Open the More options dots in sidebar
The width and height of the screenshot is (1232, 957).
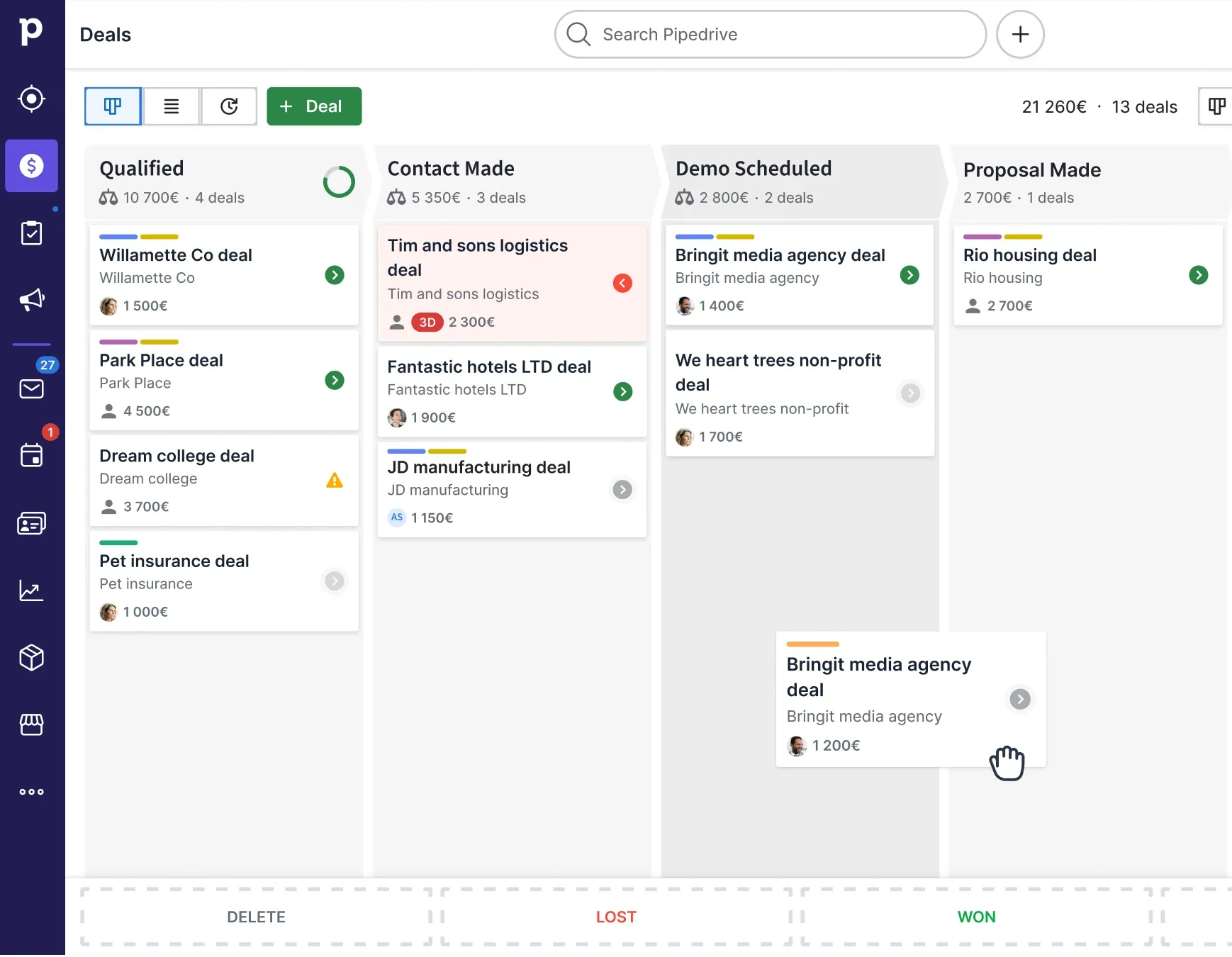(32, 792)
